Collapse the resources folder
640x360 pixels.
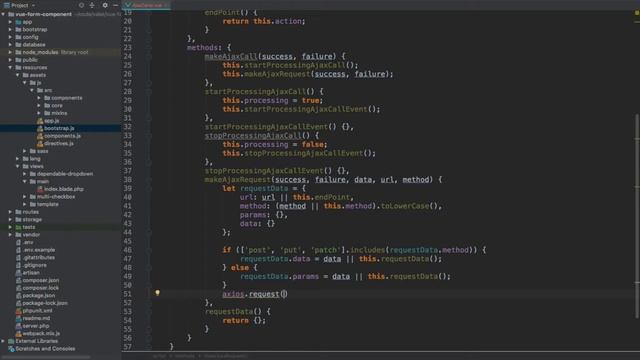10,67
